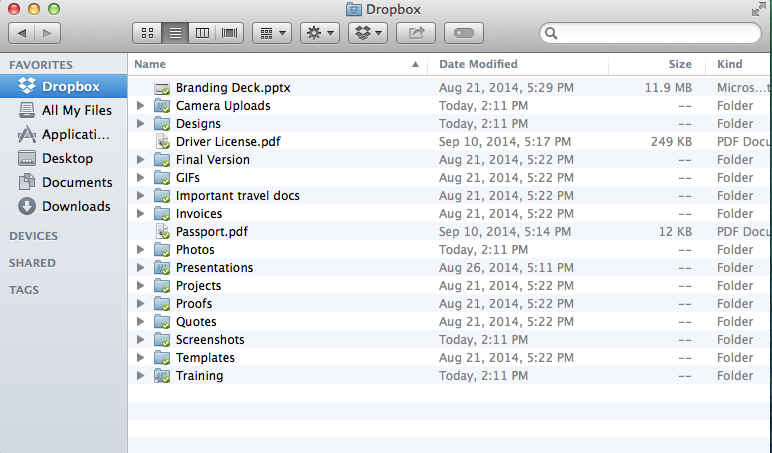The width and height of the screenshot is (772, 453).
Task: Switch to list view
Action: (175, 33)
